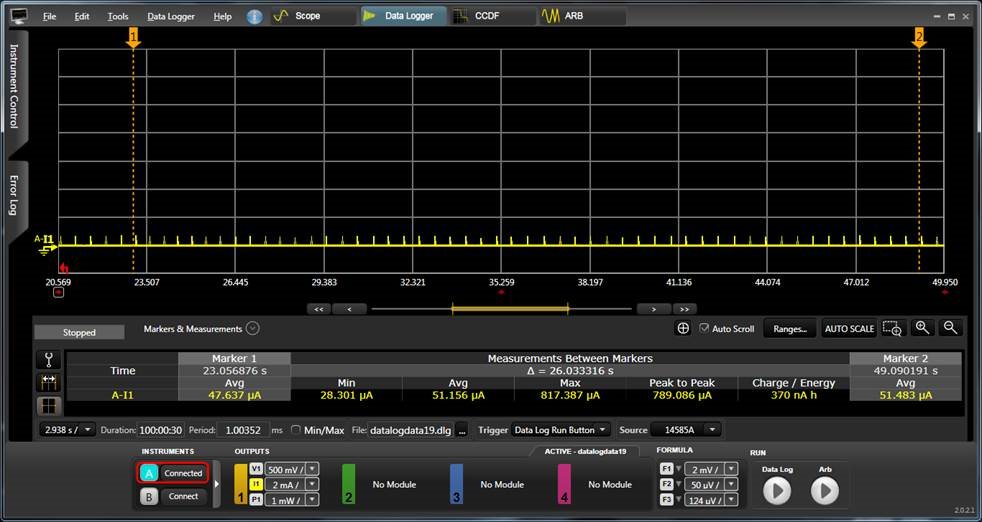Switch to the Scope tab

point(307,16)
